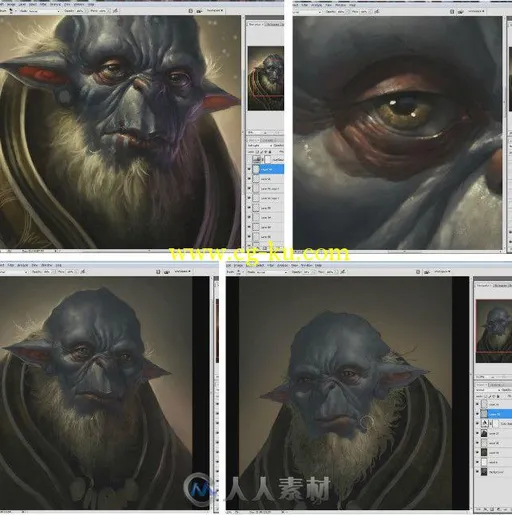The height and width of the screenshot is (515, 512).
Task: Switch to Navigator tab in top-left window
Action: click(255, 24)
